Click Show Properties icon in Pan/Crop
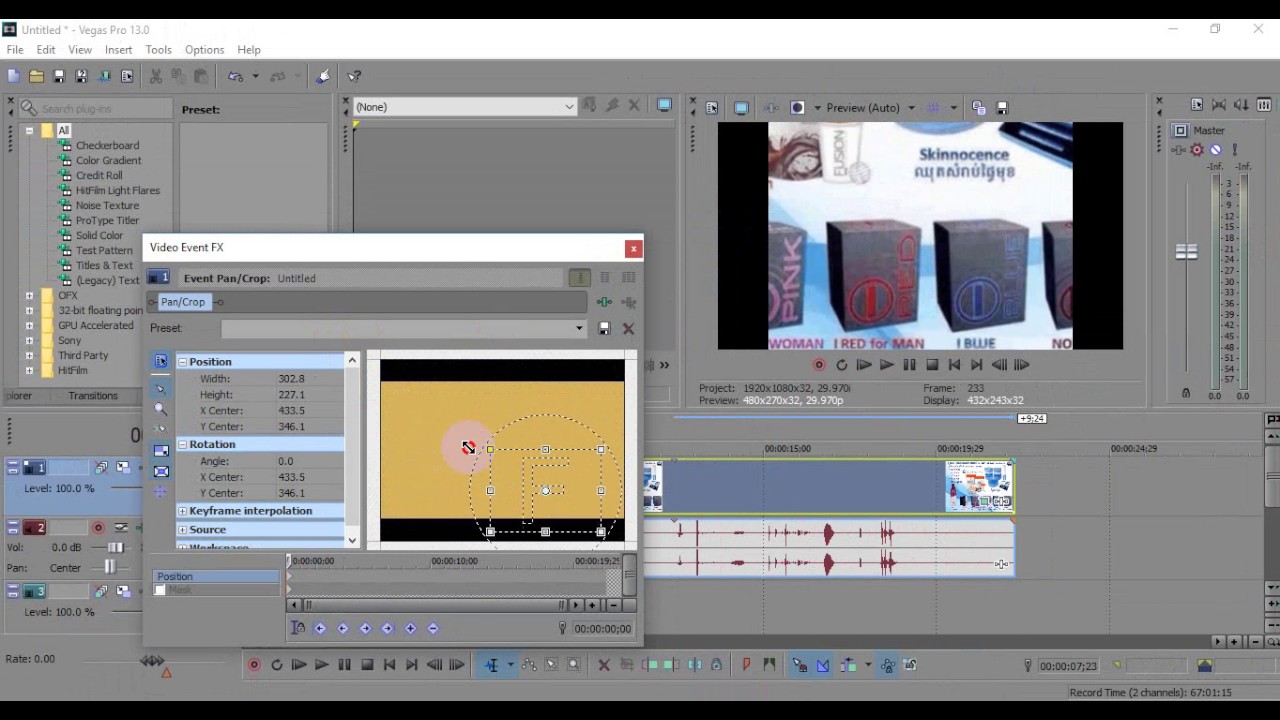This screenshot has height=720, width=1280. coord(161,361)
